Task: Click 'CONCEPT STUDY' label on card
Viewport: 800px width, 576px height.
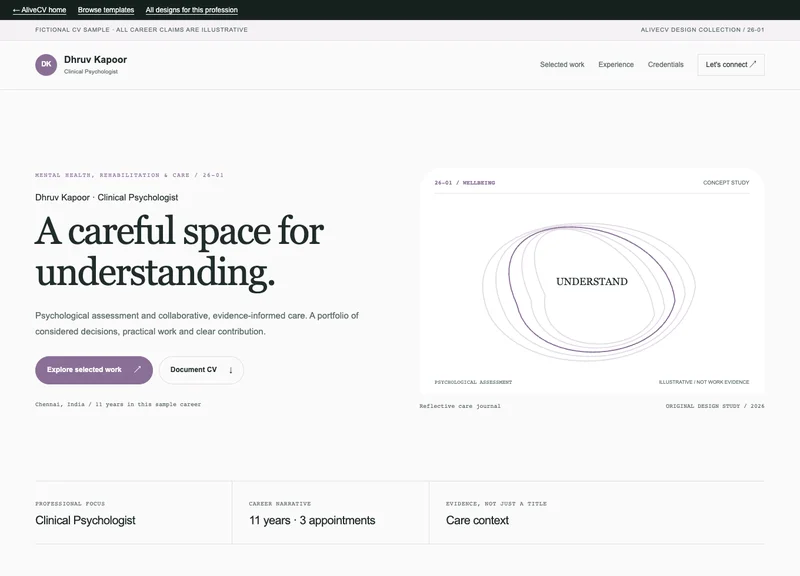Action: point(726,183)
